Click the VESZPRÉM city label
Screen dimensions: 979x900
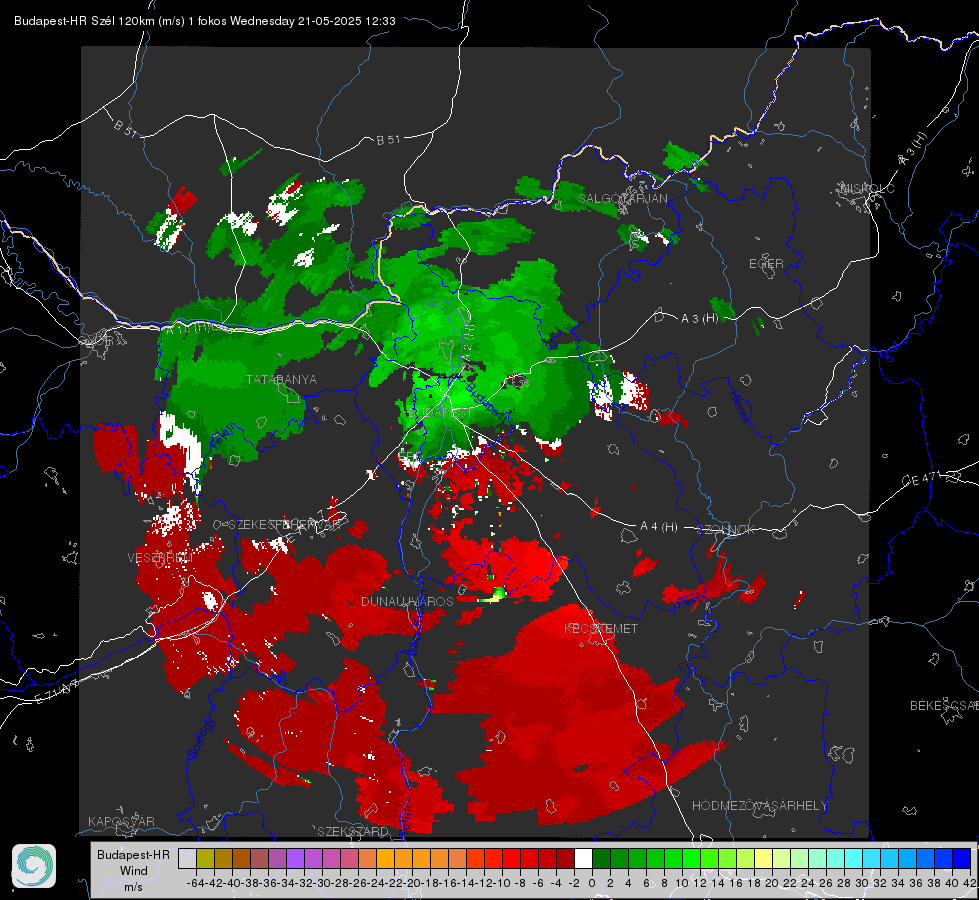click(160, 558)
